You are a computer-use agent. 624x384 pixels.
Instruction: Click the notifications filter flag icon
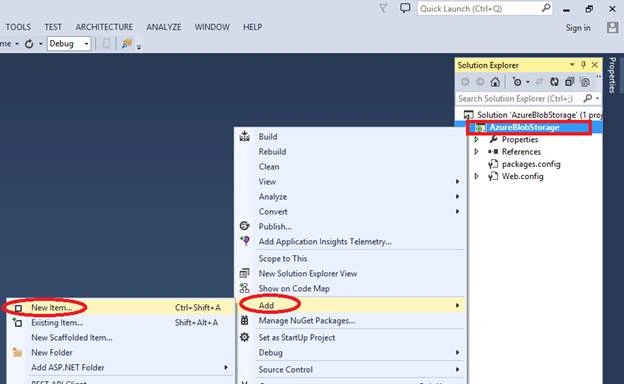click(383, 8)
